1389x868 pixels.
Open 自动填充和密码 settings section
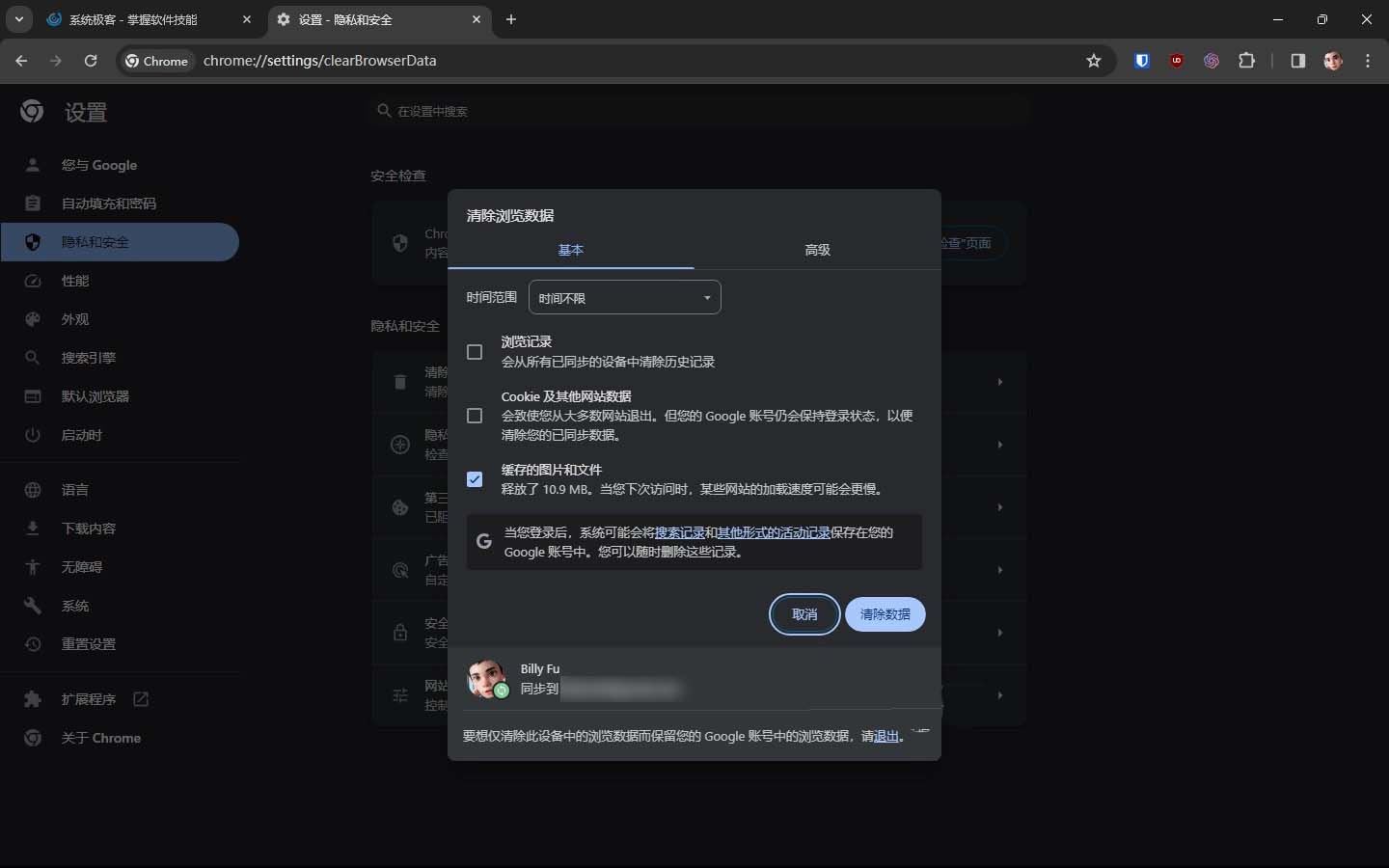coord(120,203)
